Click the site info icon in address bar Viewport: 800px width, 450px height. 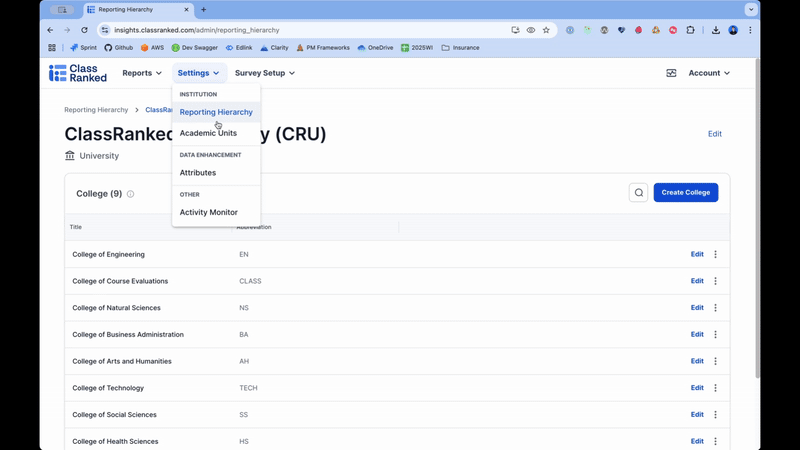(105, 30)
